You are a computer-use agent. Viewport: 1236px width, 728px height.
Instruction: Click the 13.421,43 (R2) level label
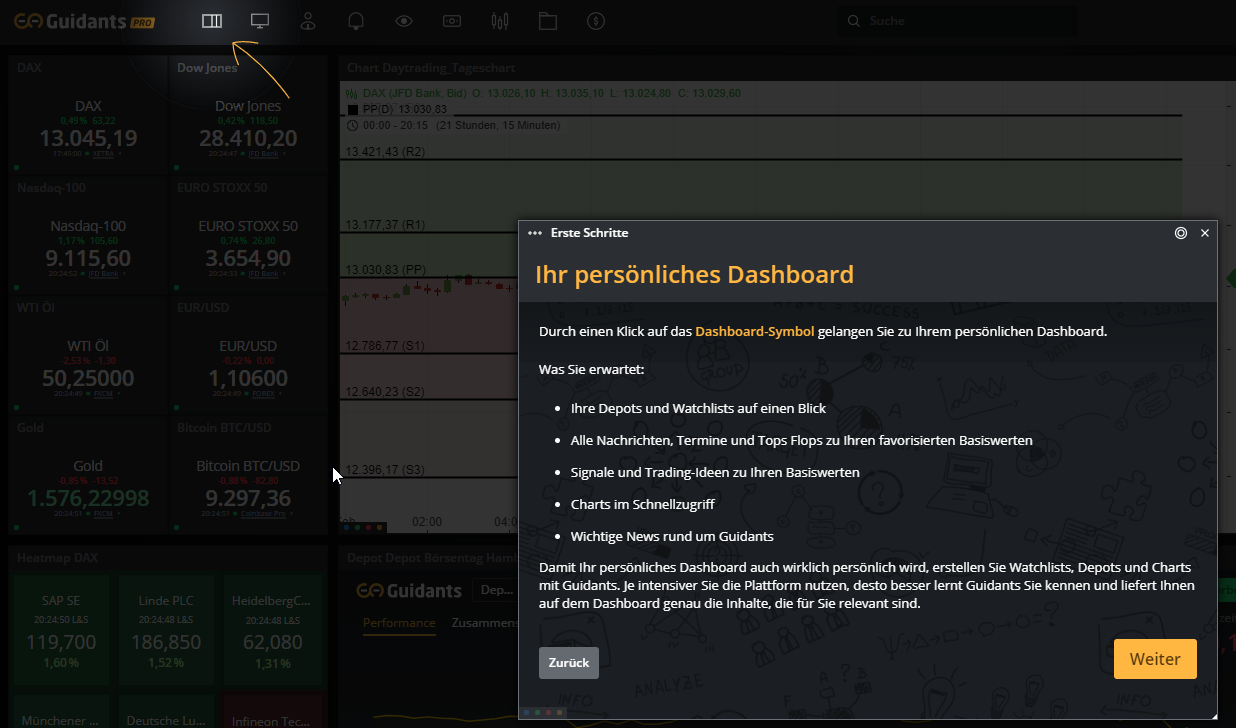point(386,152)
